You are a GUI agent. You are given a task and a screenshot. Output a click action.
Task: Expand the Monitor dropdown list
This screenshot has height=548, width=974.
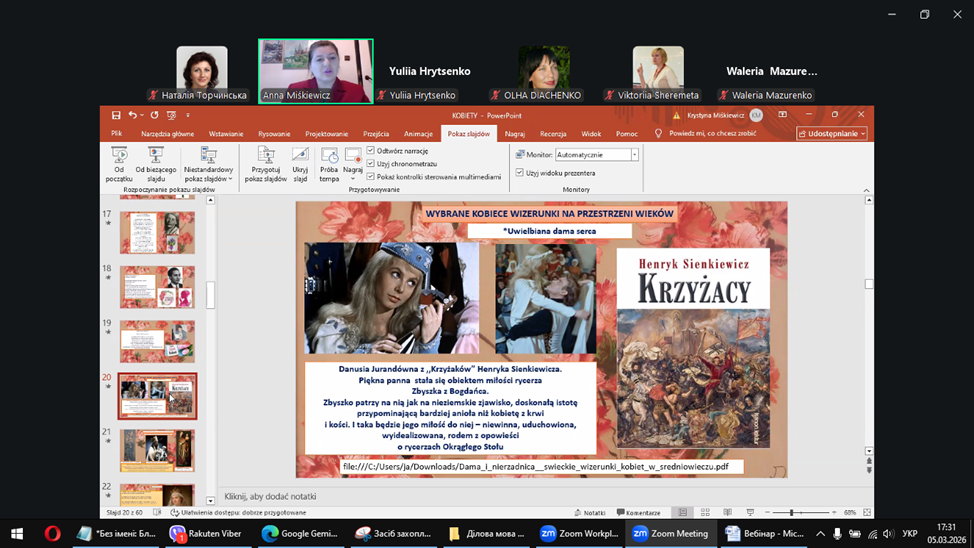point(634,155)
